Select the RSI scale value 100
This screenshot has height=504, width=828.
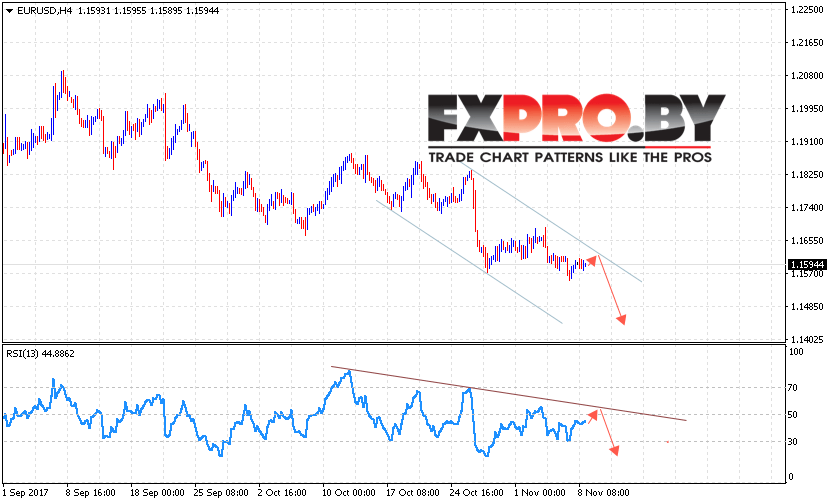[795, 352]
